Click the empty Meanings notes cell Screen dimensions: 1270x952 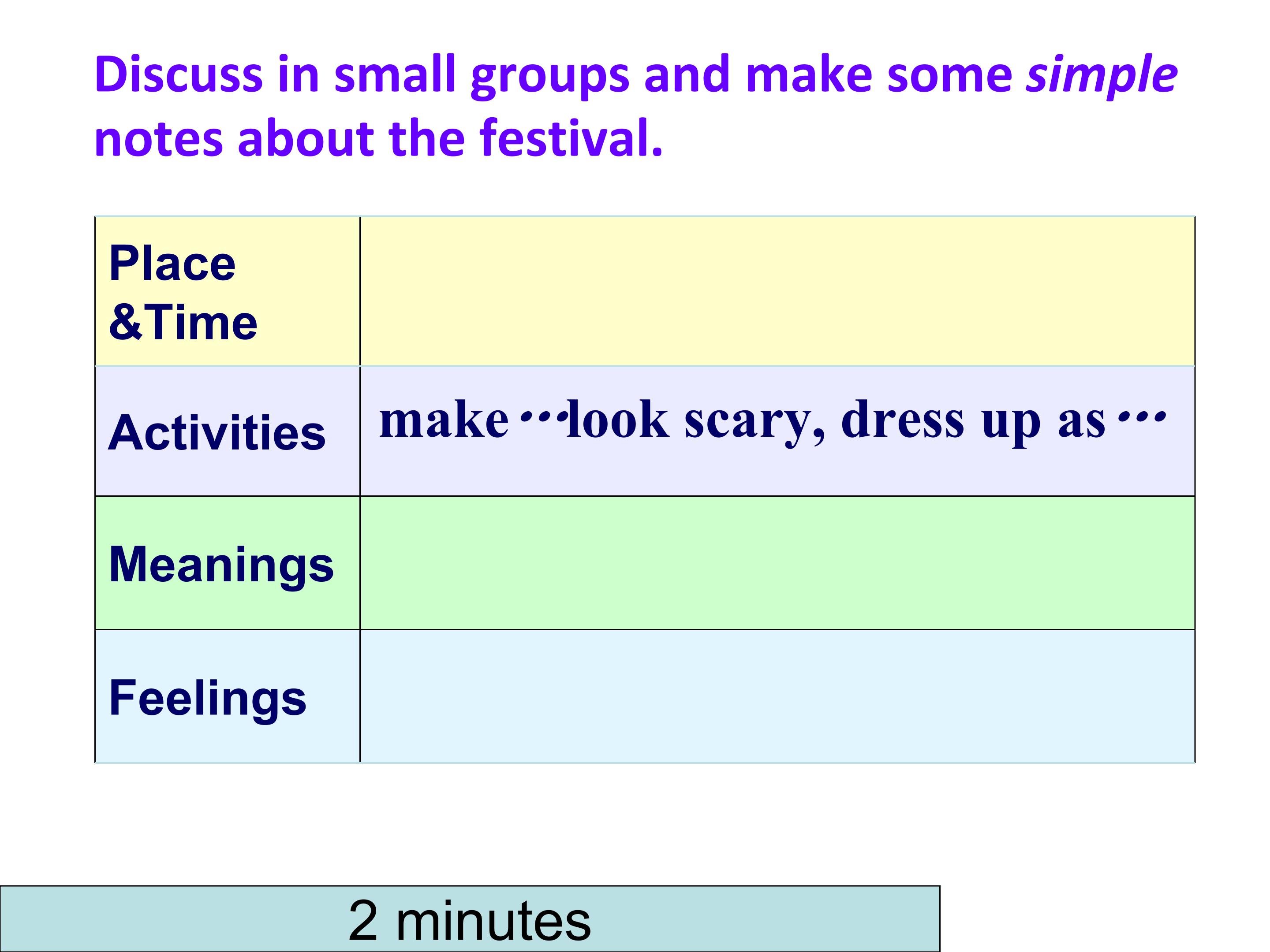(777, 563)
